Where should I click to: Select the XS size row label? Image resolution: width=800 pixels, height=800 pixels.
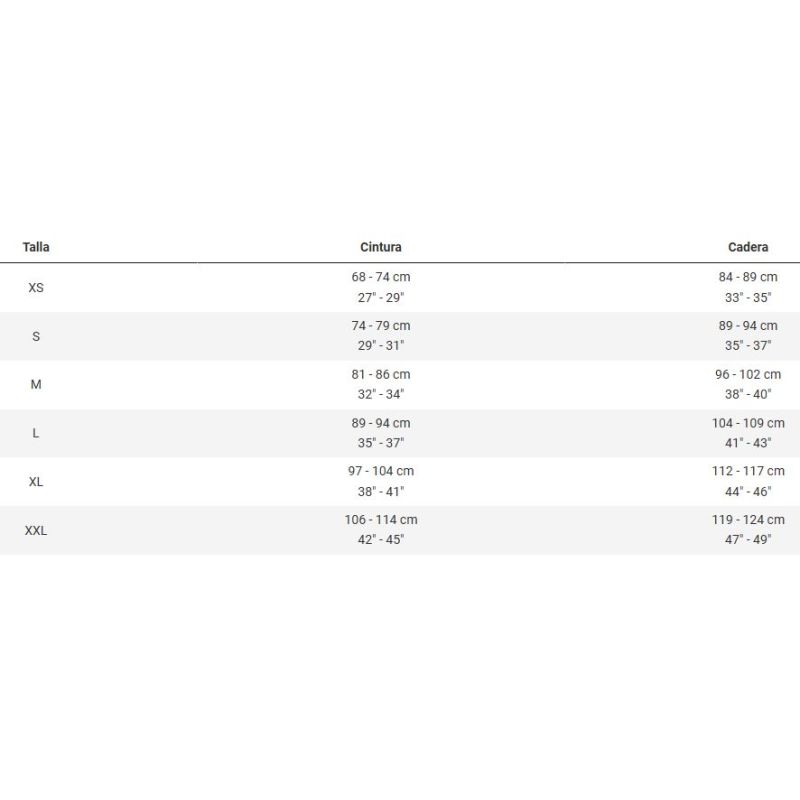click(x=36, y=288)
